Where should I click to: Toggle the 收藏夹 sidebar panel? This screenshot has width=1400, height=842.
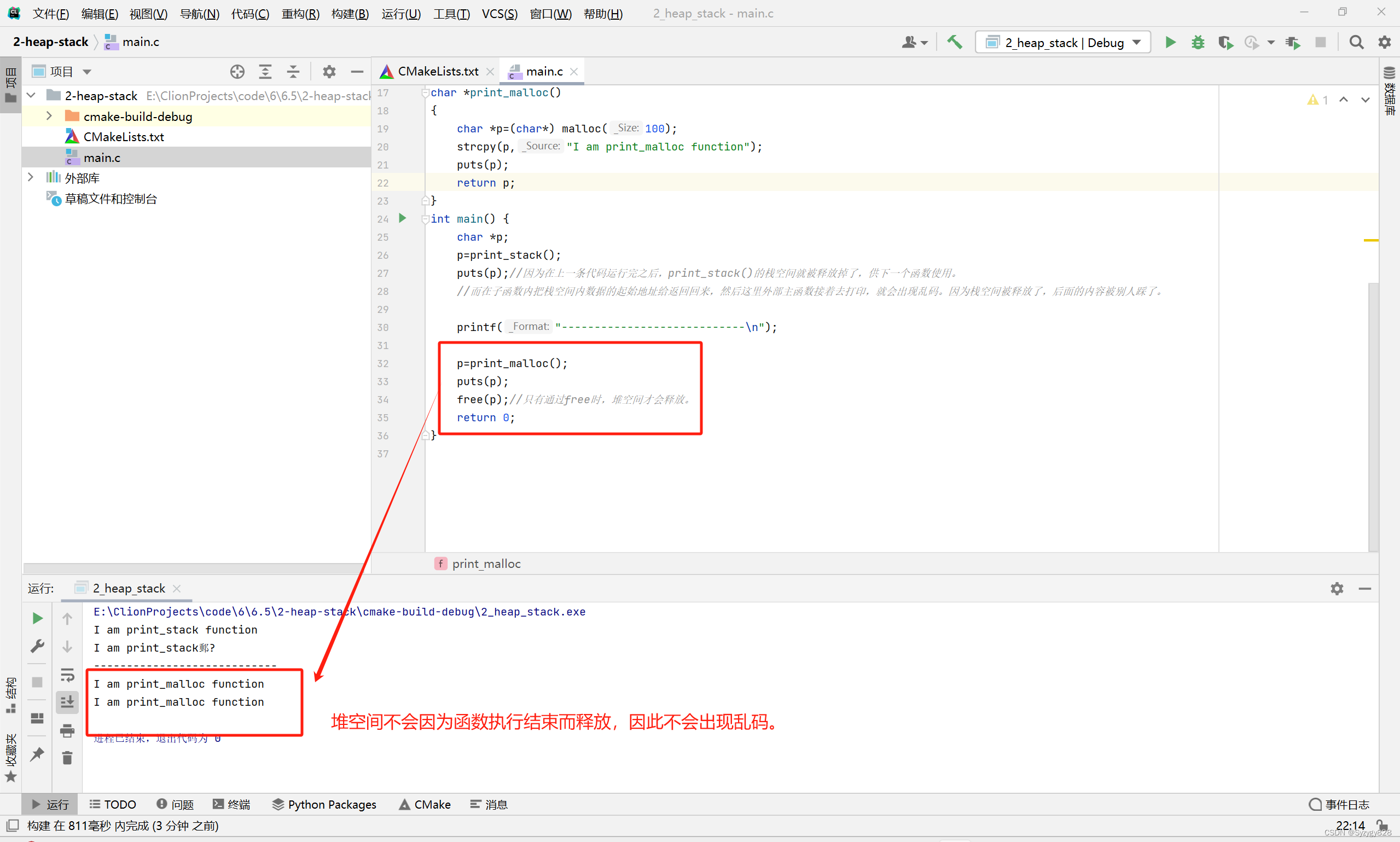11,759
